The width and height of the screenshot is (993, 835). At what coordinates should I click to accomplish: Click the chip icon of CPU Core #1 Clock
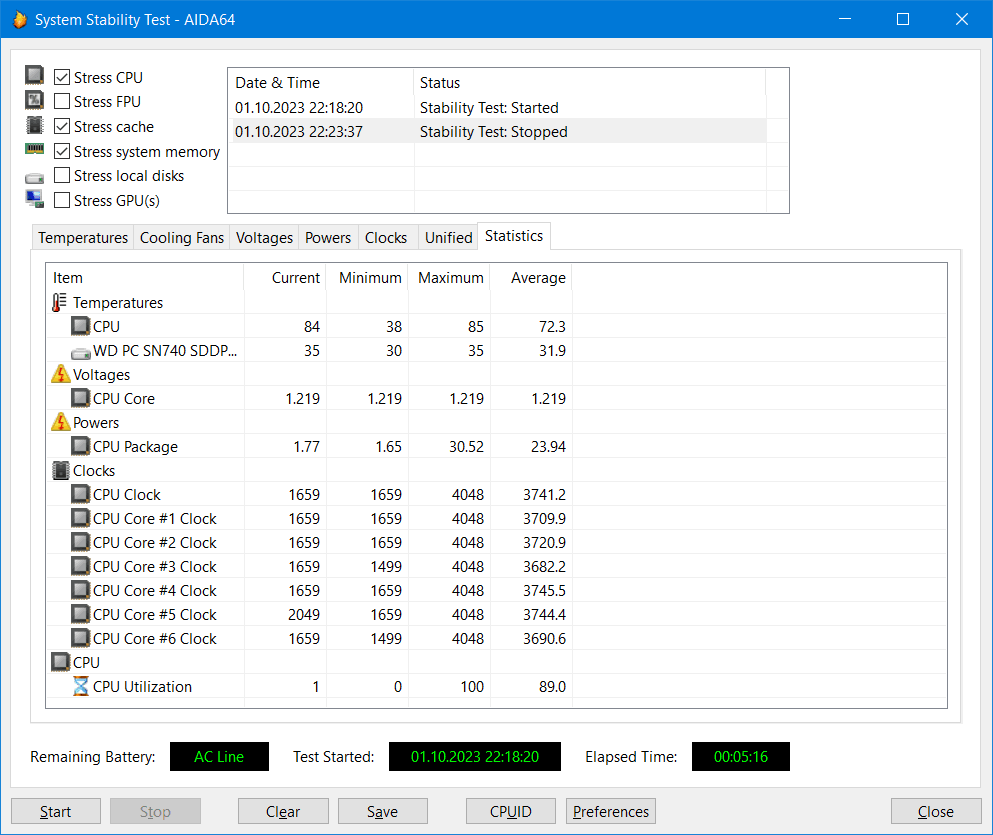pyautogui.click(x=80, y=518)
